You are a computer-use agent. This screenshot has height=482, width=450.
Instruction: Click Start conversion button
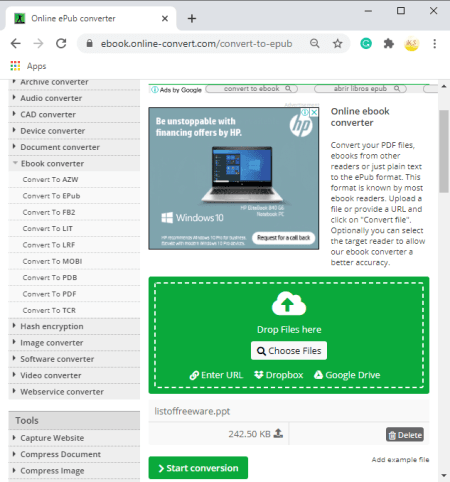pos(198,468)
